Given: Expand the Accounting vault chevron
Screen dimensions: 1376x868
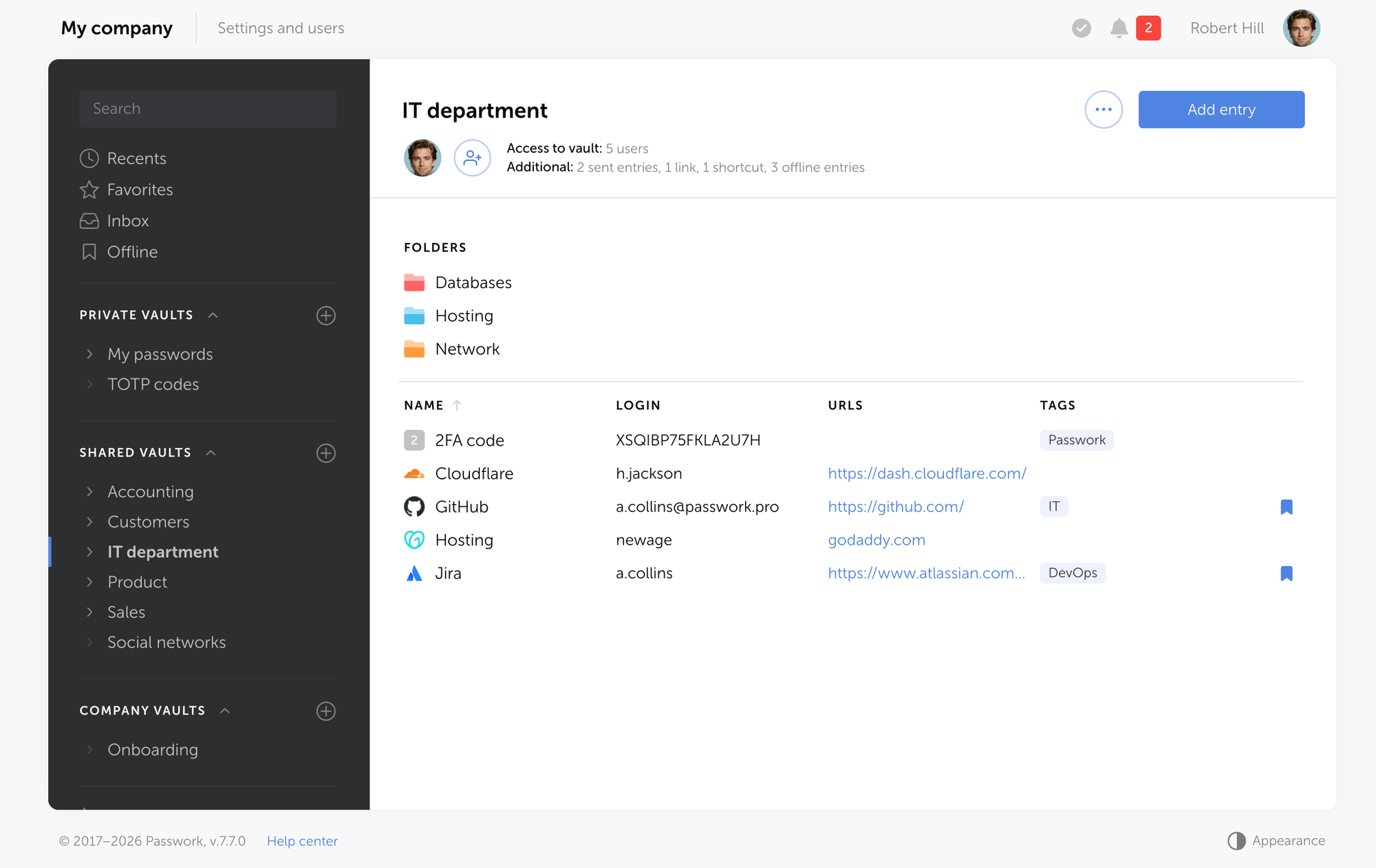Looking at the screenshot, I should (x=89, y=492).
